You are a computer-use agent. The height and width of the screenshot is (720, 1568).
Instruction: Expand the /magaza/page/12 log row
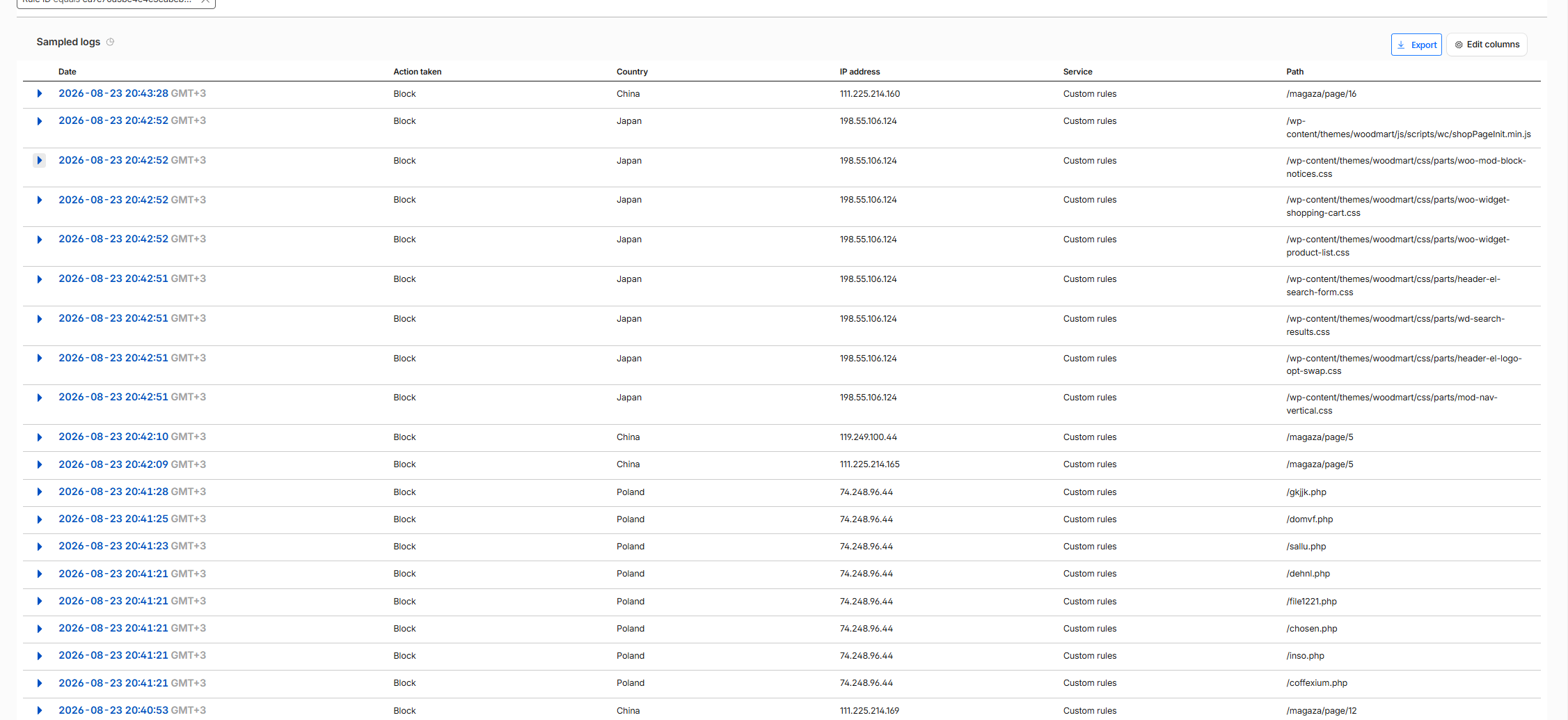(40, 710)
